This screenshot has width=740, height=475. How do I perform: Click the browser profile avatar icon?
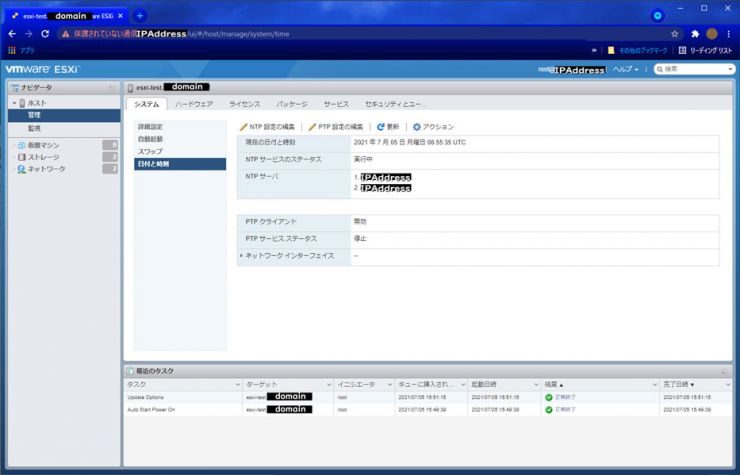point(712,34)
